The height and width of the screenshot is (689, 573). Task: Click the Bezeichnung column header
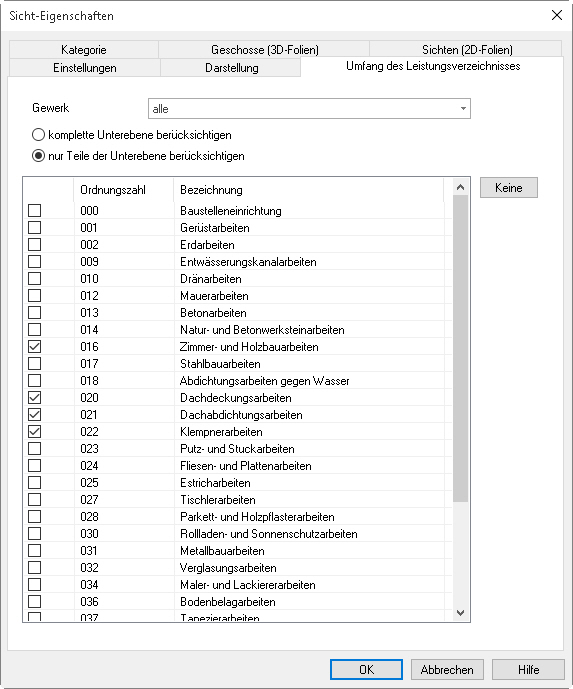coord(308,190)
